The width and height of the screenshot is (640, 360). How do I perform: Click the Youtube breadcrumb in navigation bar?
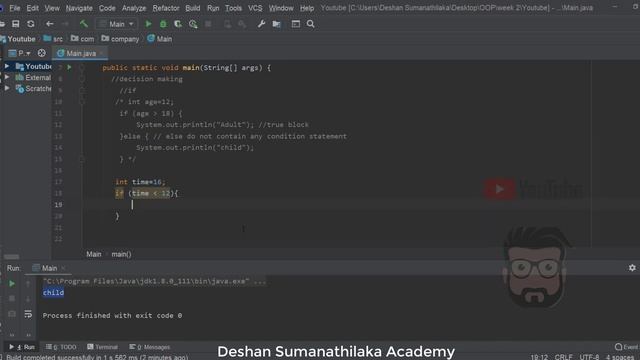[x=18, y=39]
